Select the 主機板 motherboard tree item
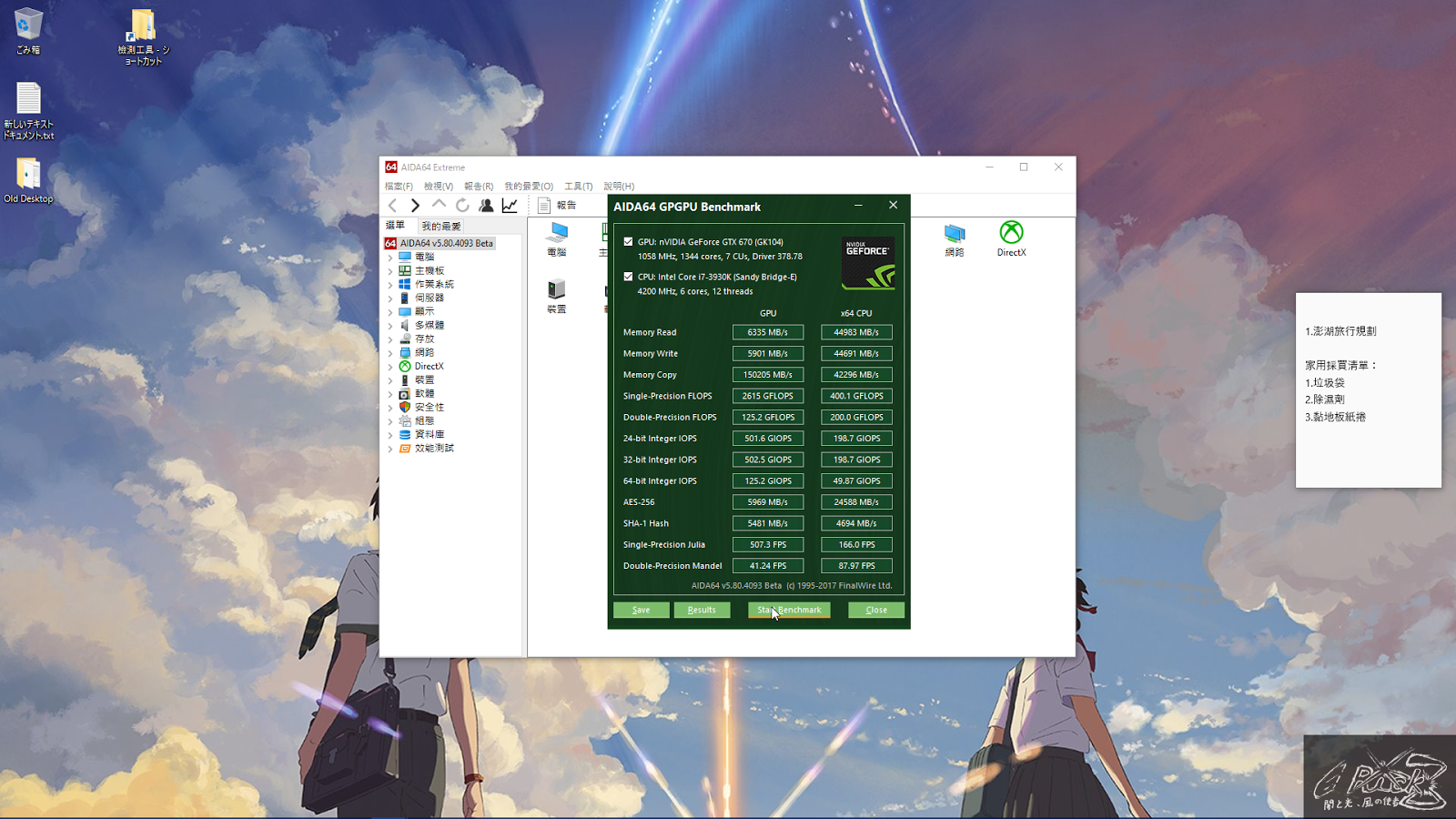Image resolution: width=1456 pixels, height=819 pixels. 430,270
